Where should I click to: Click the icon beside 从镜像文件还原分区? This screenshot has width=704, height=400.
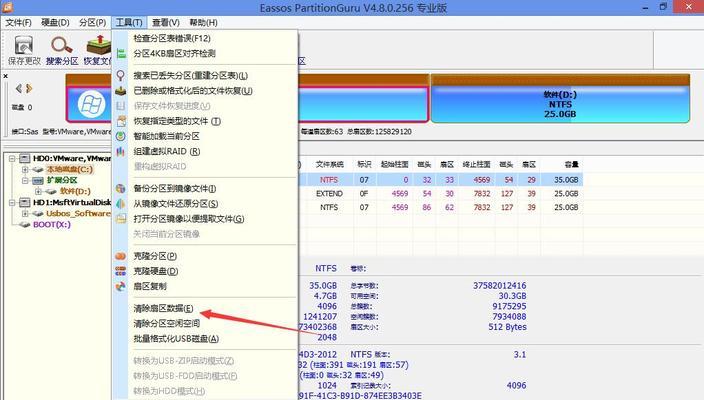(x=121, y=204)
